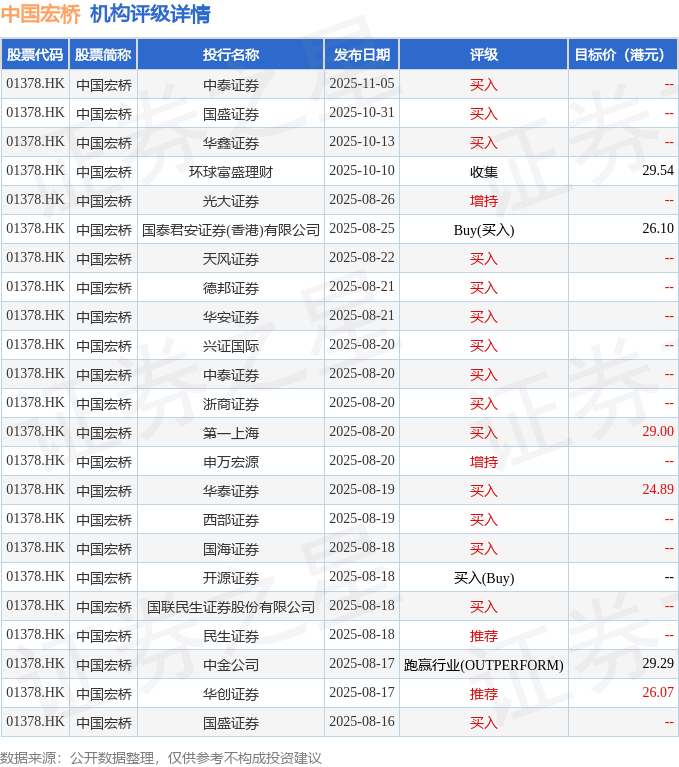Click the 股票简称 column header

click(x=103, y=54)
